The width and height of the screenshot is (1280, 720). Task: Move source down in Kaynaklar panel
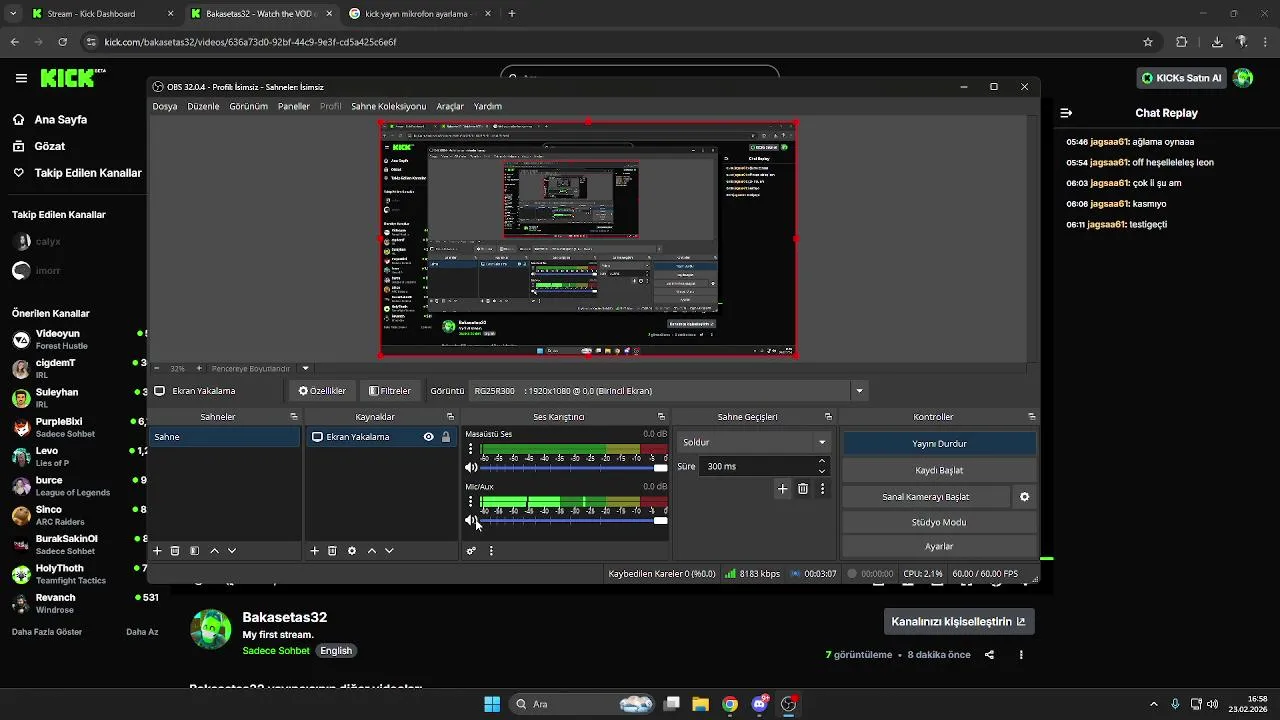pos(389,551)
